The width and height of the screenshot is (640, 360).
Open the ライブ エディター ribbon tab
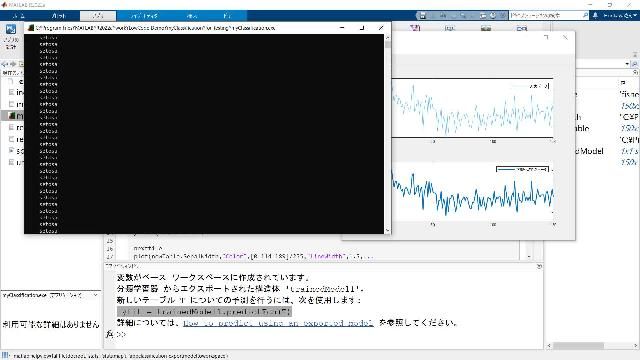pos(144,16)
